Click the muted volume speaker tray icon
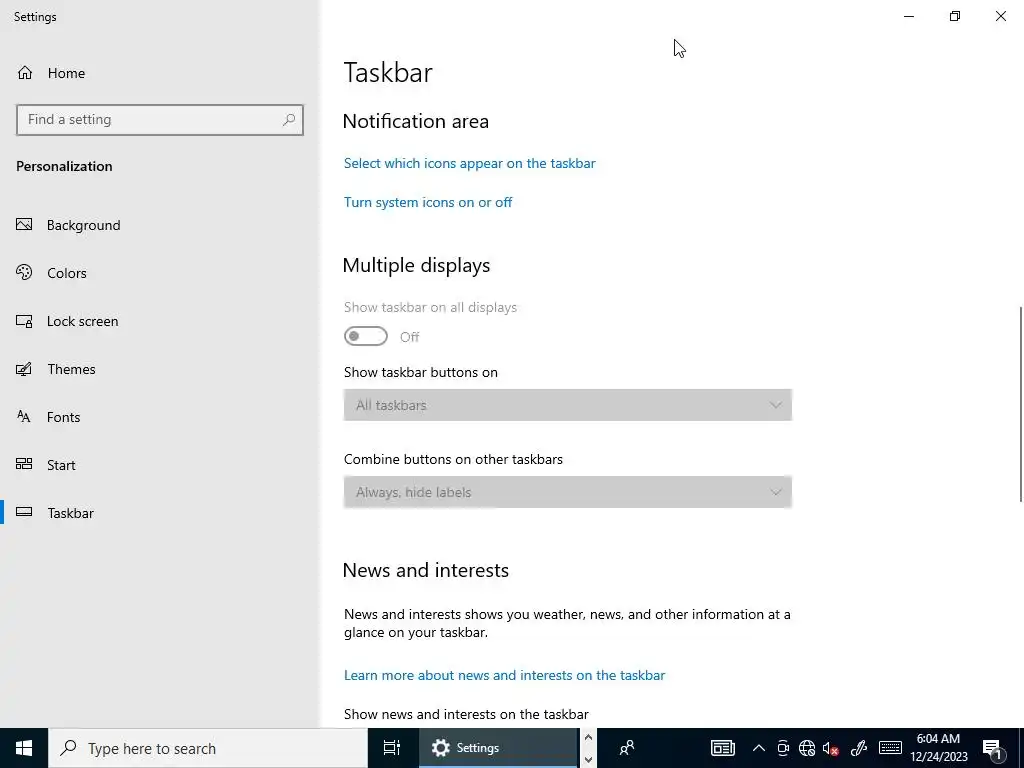1024x768 pixels. pyautogui.click(x=831, y=748)
